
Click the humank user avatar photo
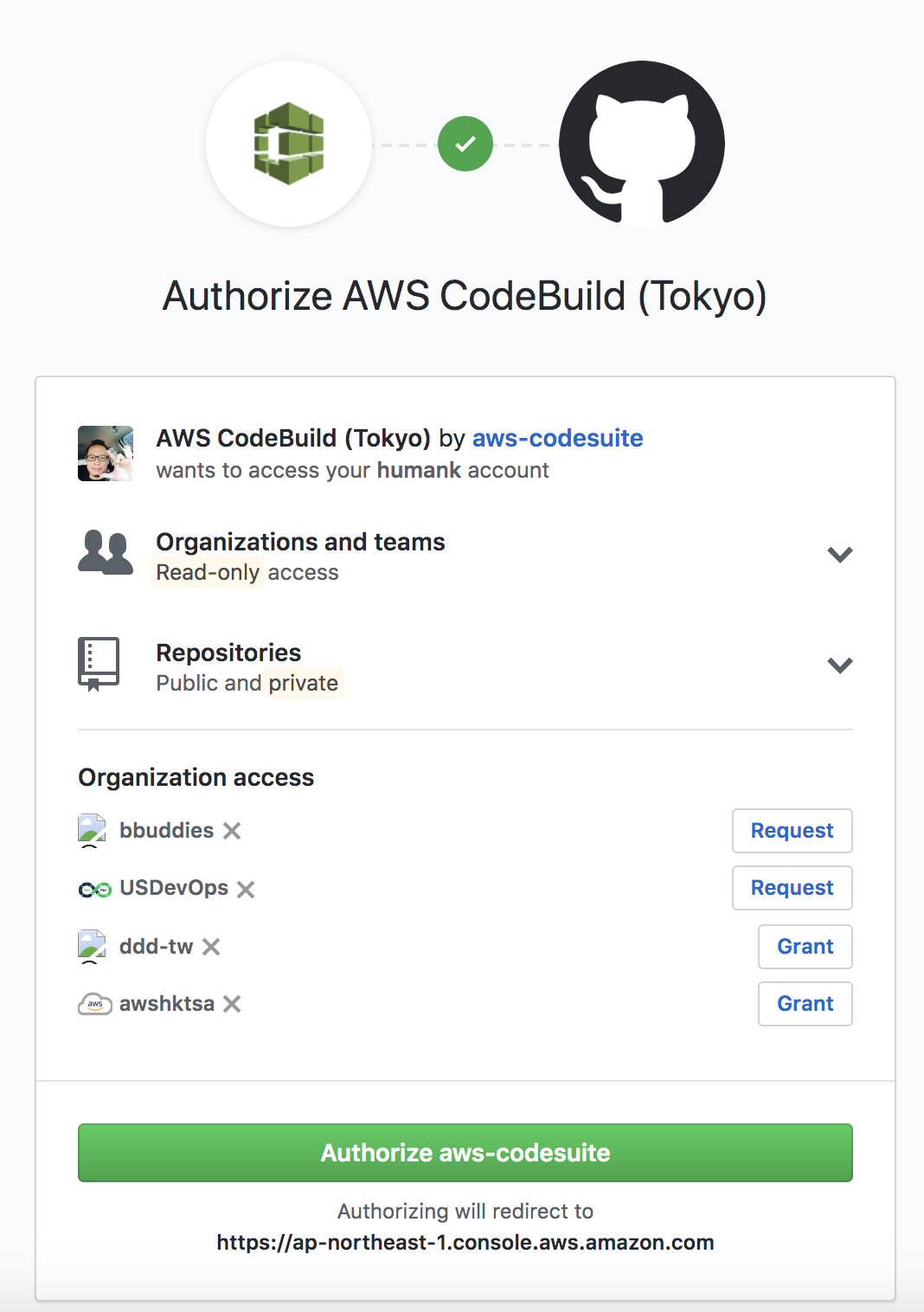(x=106, y=453)
